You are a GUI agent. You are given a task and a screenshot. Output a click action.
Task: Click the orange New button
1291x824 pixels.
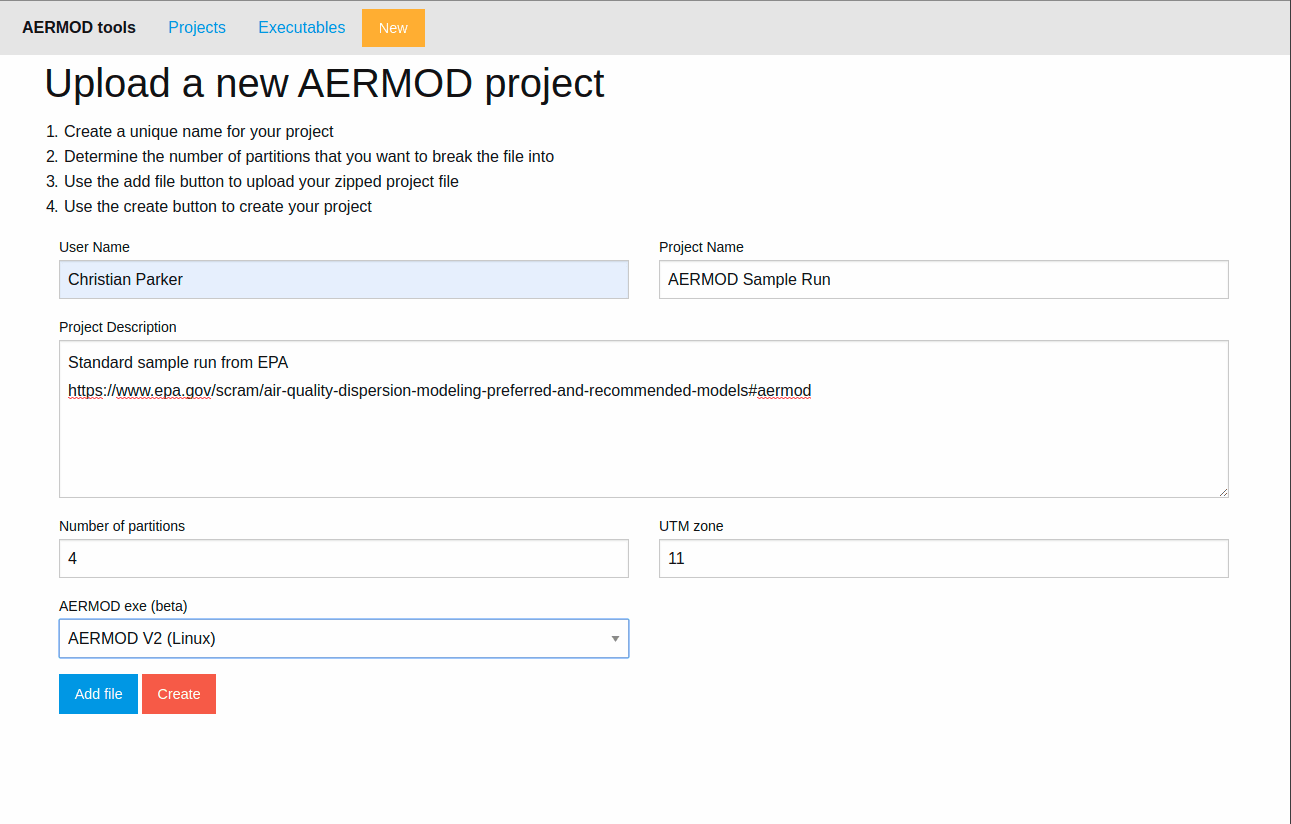[393, 28]
